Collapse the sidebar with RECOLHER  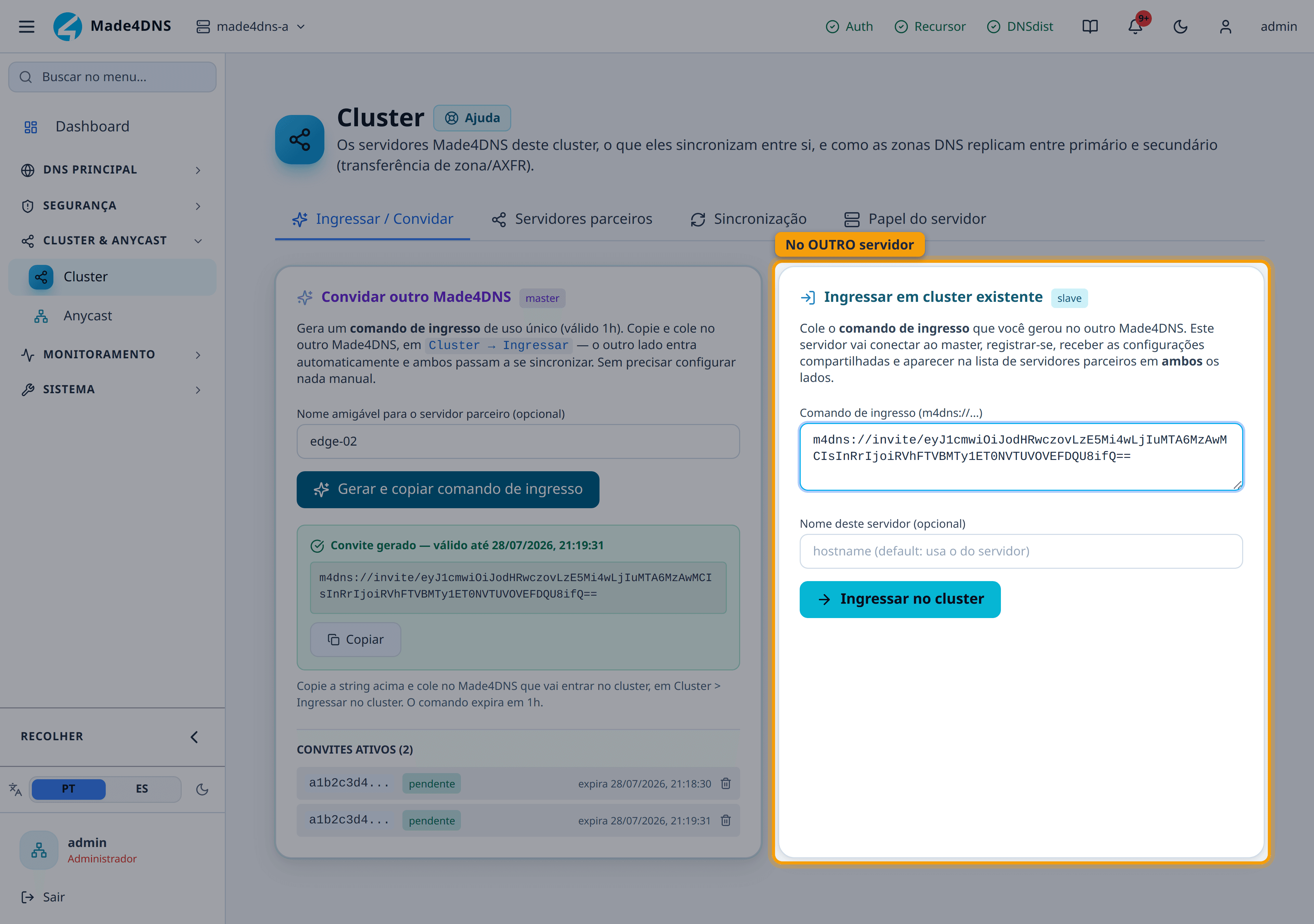pyautogui.click(x=112, y=737)
